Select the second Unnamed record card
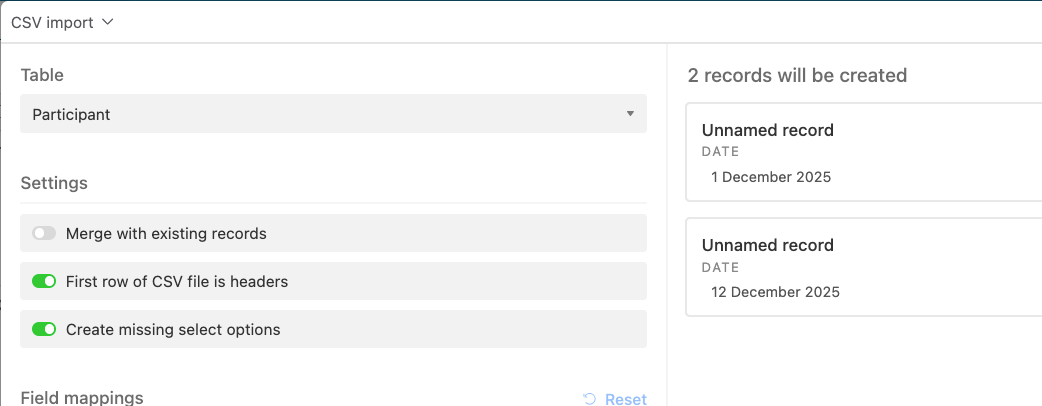Viewport: 1042px width, 406px height. 864,267
